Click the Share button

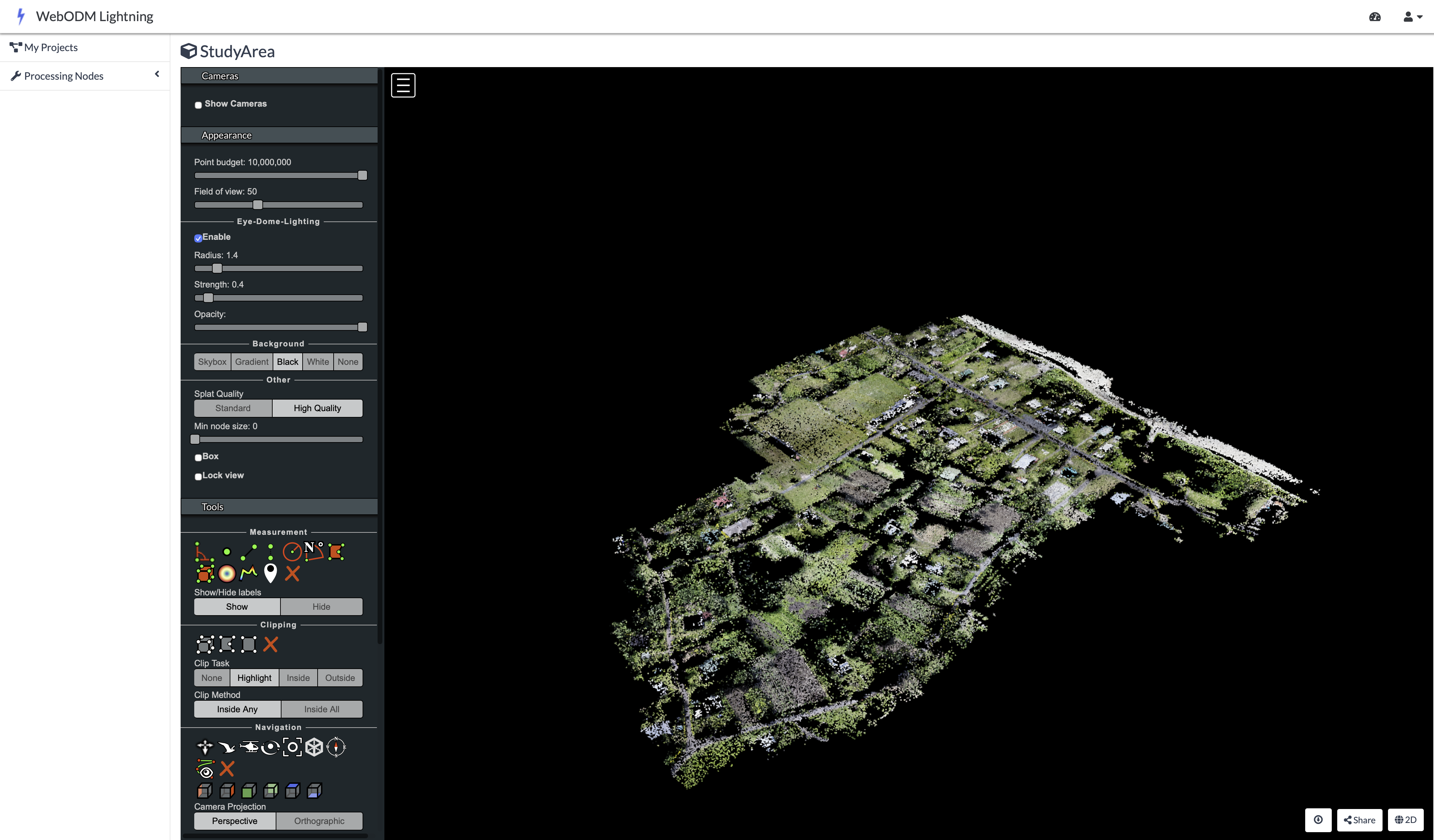[1359, 820]
